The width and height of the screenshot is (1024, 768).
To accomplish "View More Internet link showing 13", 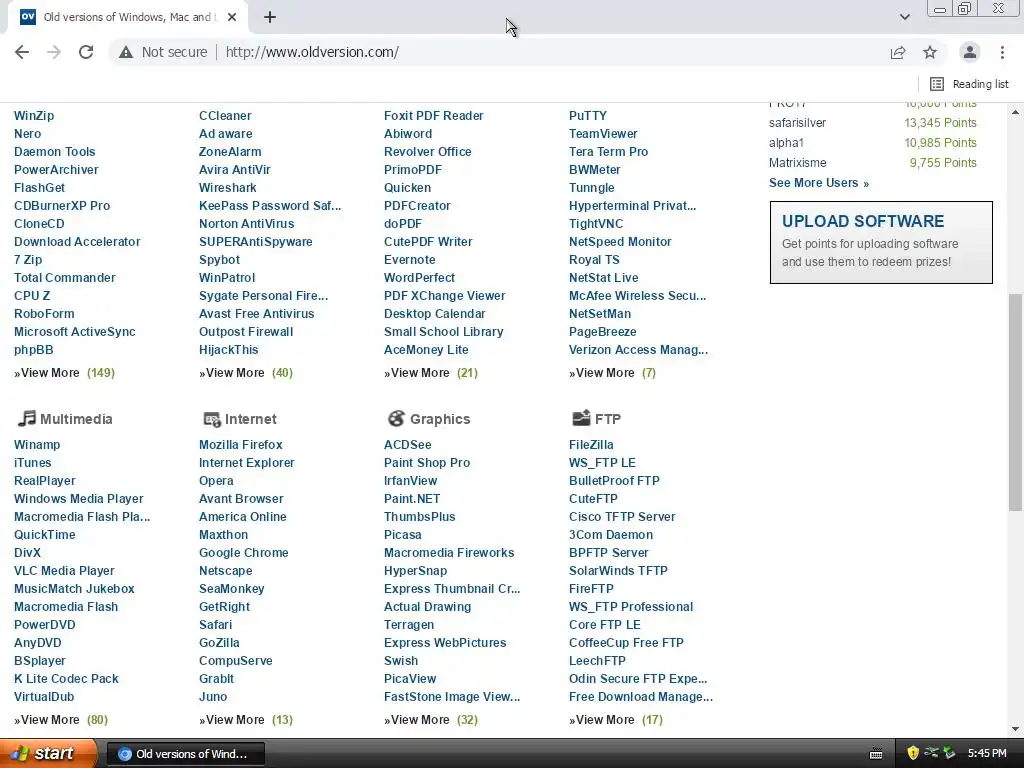I will 246,720.
